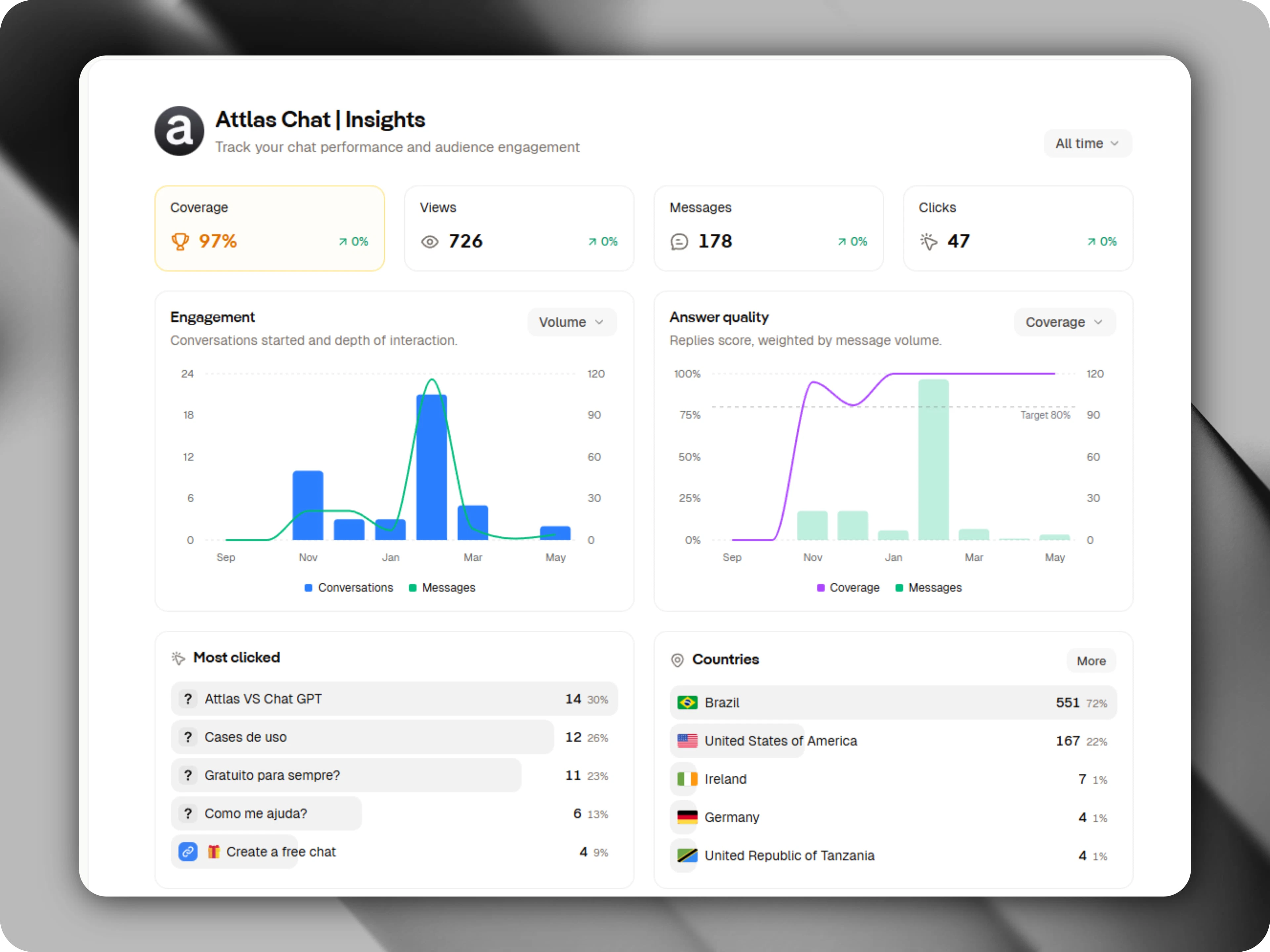Image resolution: width=1270 pixels, height=952 pixels.
Task: Click question mark icon beside Cases de uso
Action: coord(188,737)
